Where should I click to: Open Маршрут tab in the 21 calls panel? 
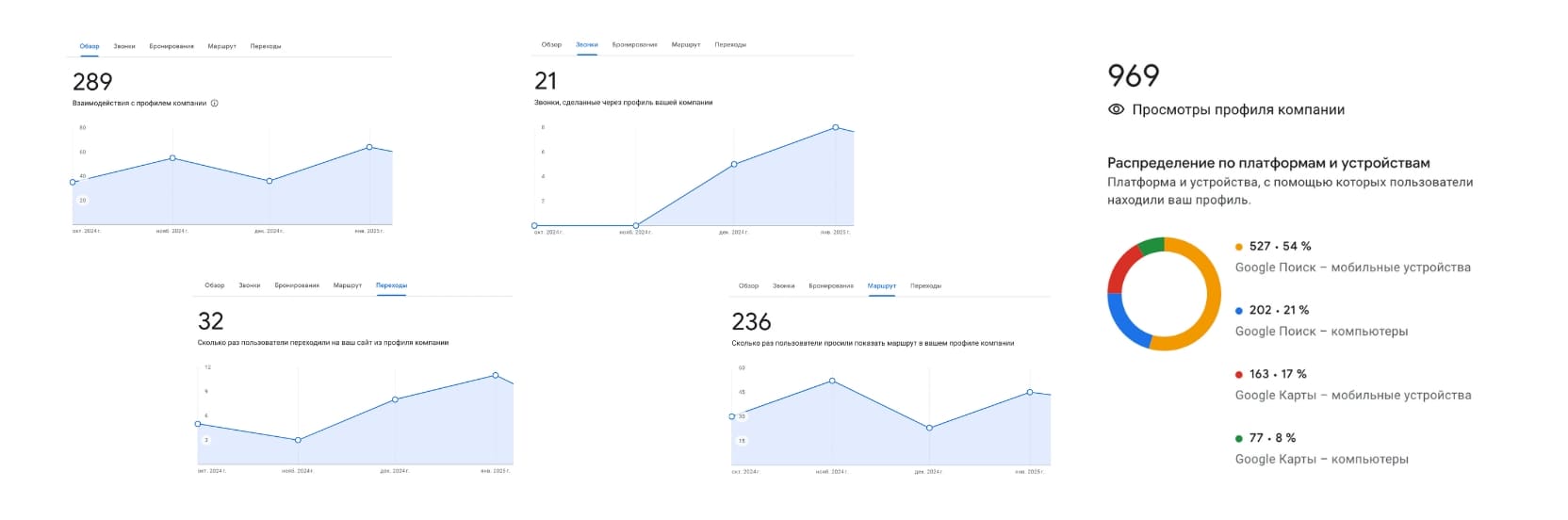tap(686, 45)
